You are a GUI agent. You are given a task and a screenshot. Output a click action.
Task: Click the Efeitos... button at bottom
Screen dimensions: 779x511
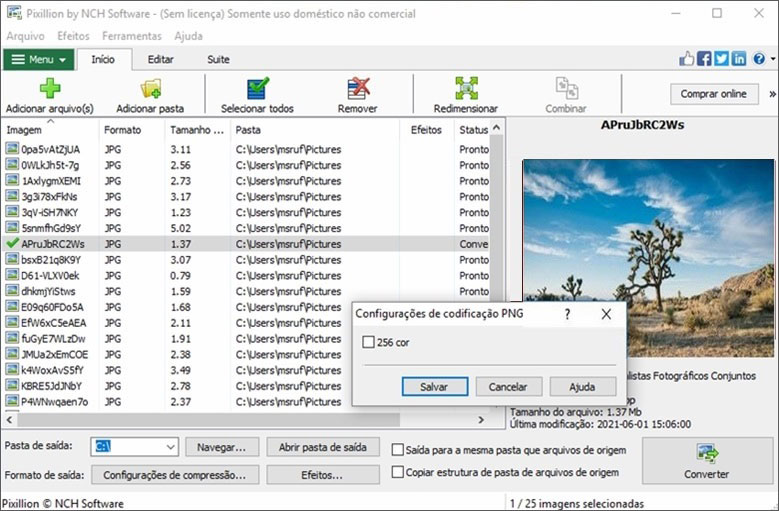pyautogui.click(x=323, y=475)
